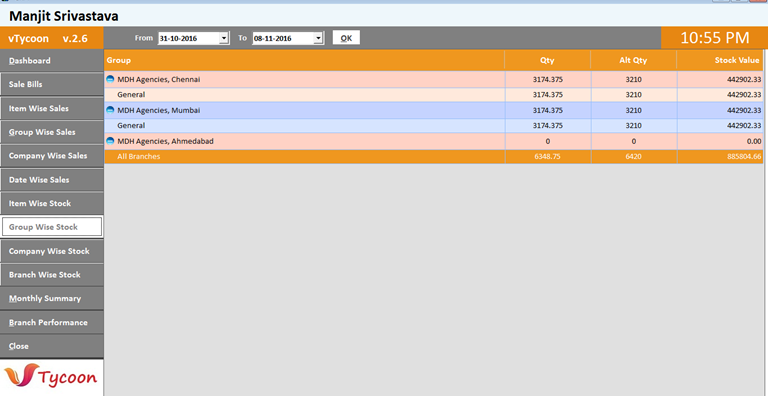The height and width of the screenshot is (396, 768).
Task: View Date Wise Sales
Action: [x=51, y=180]
